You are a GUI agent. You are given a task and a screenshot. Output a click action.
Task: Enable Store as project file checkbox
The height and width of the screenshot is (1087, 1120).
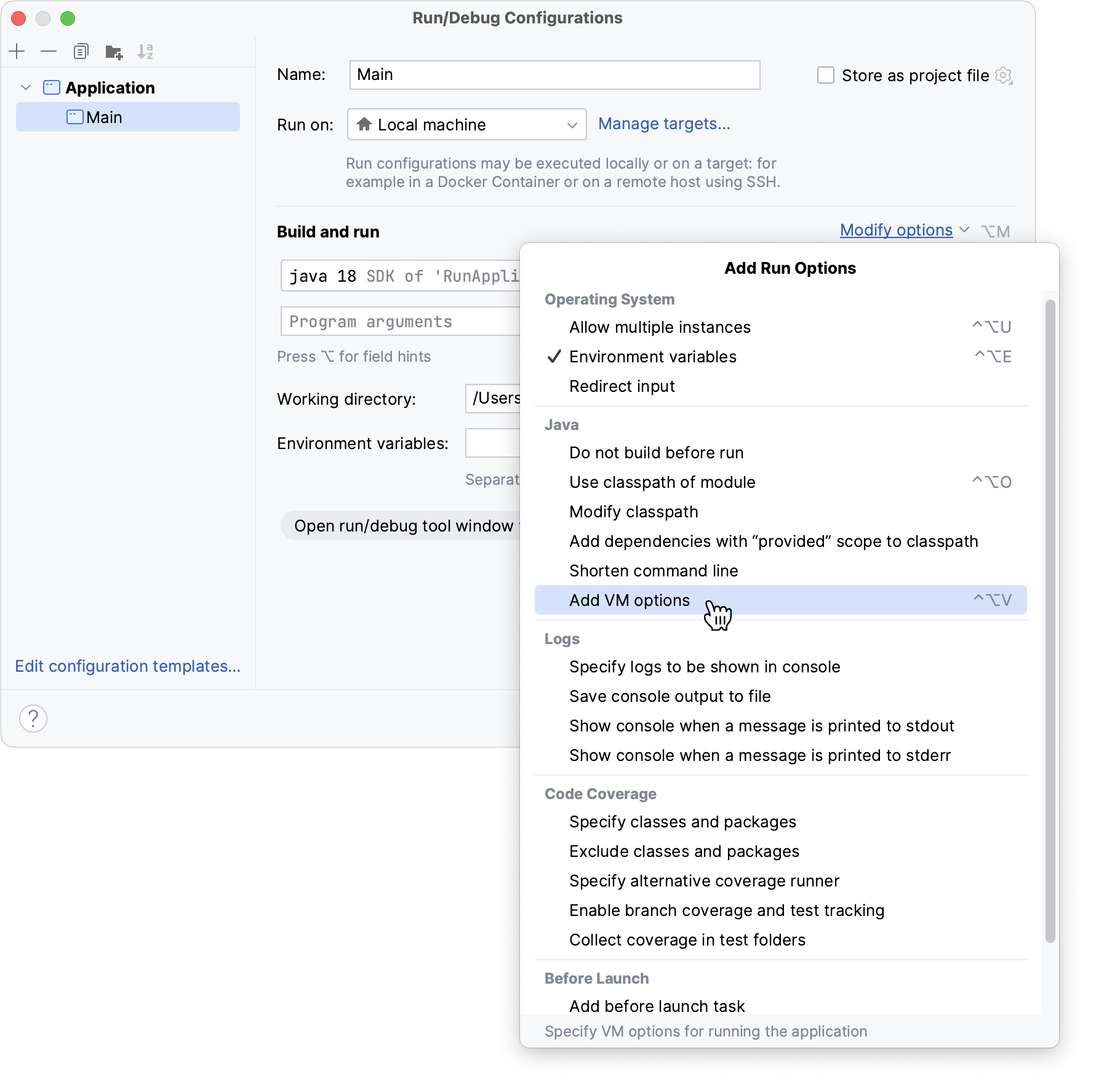826,76
